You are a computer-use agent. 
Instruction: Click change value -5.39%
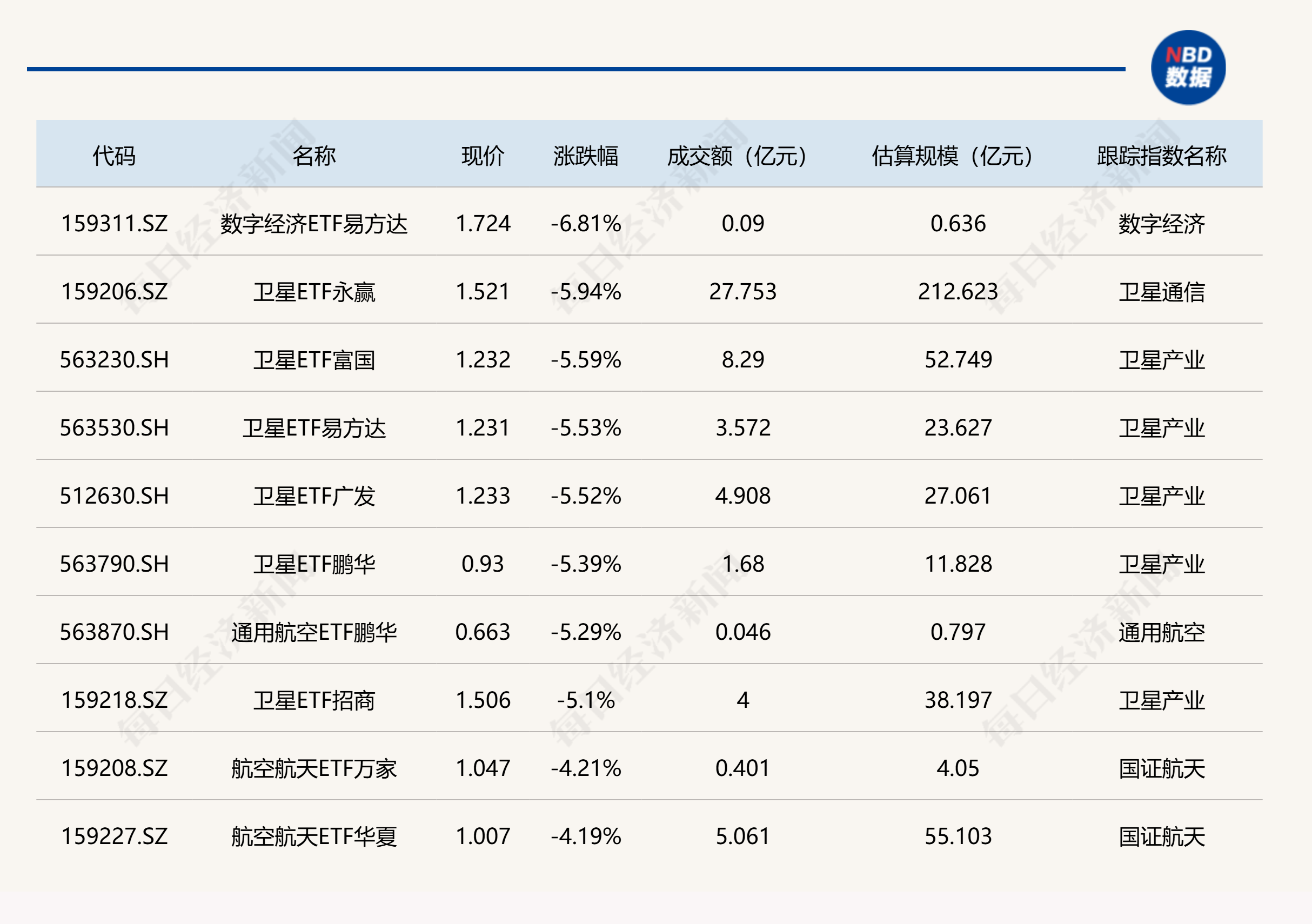586,564
